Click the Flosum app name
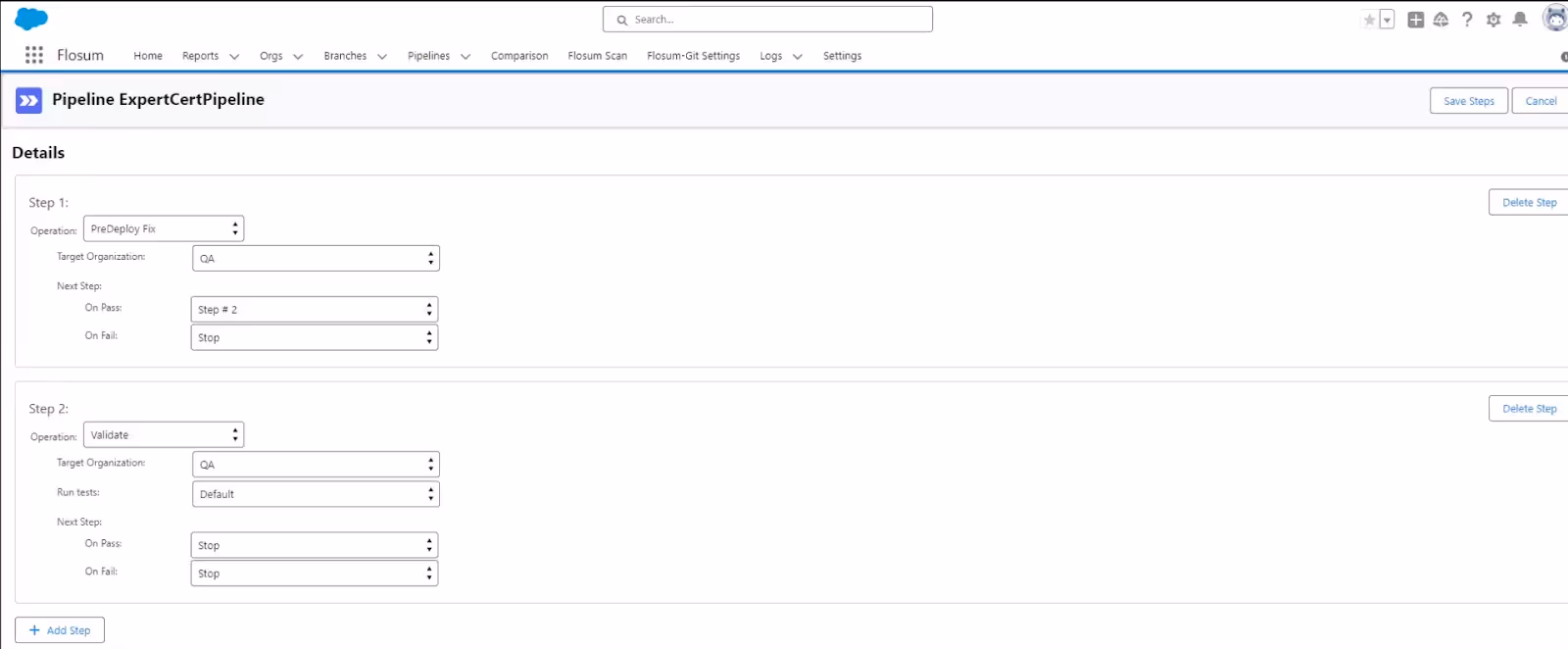The height and width of the screenshot is (649, 1568). click(x=80, y=55)
